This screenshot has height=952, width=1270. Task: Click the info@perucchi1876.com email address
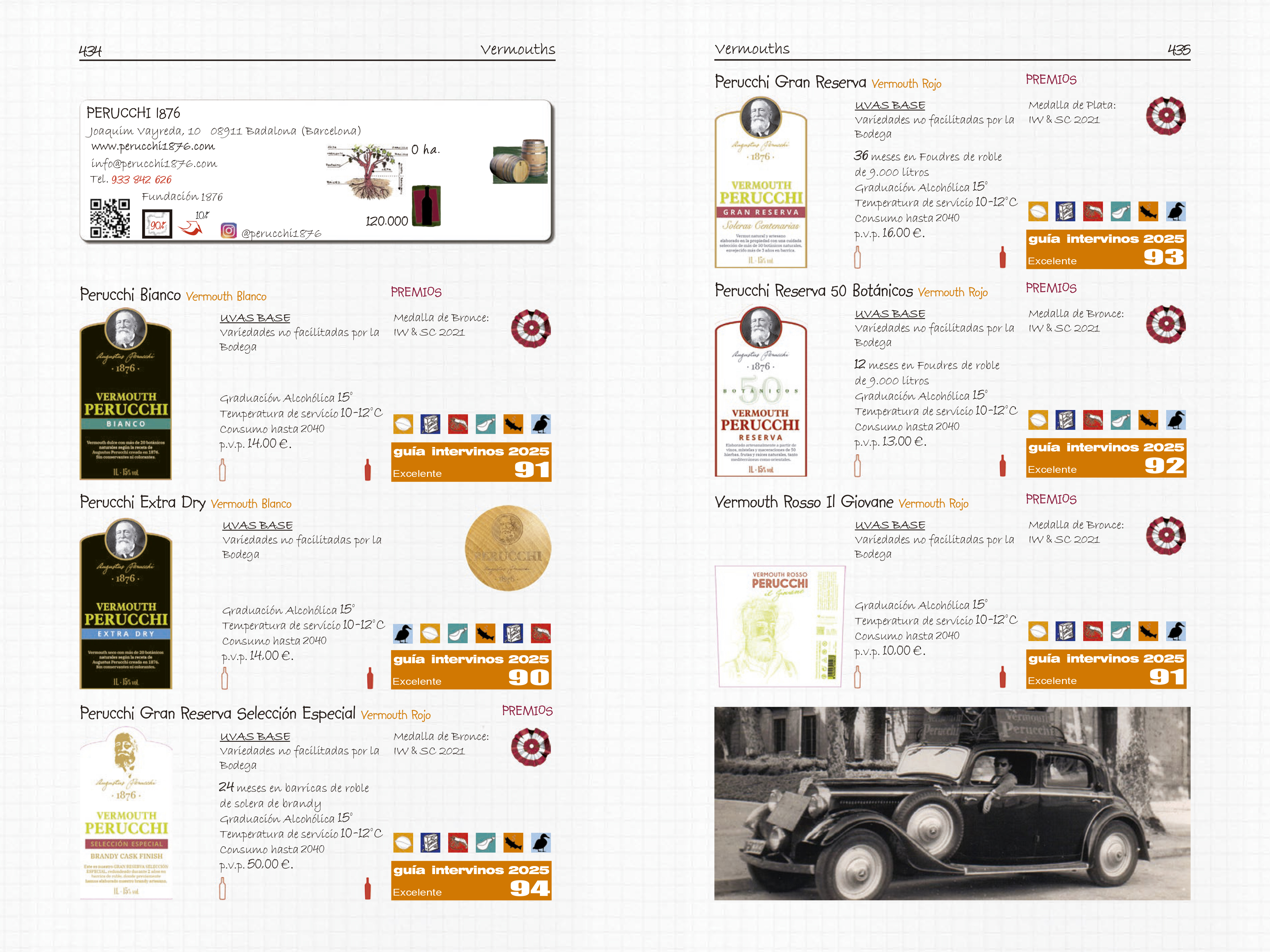click(154, 164)
